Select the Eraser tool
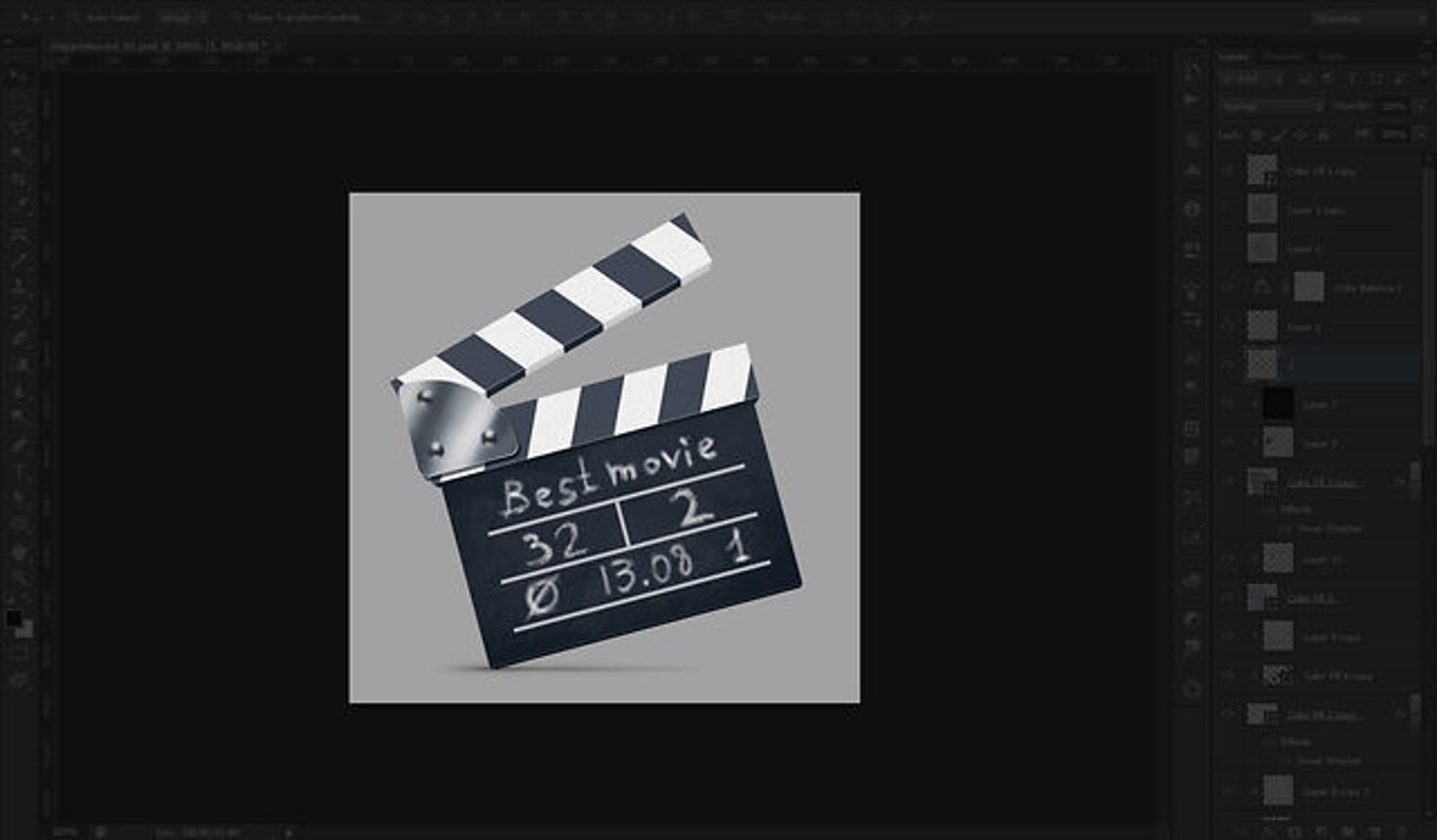The width and height of the screenshot is (1437, 840). pyautogui.click(x=19, y=338)
